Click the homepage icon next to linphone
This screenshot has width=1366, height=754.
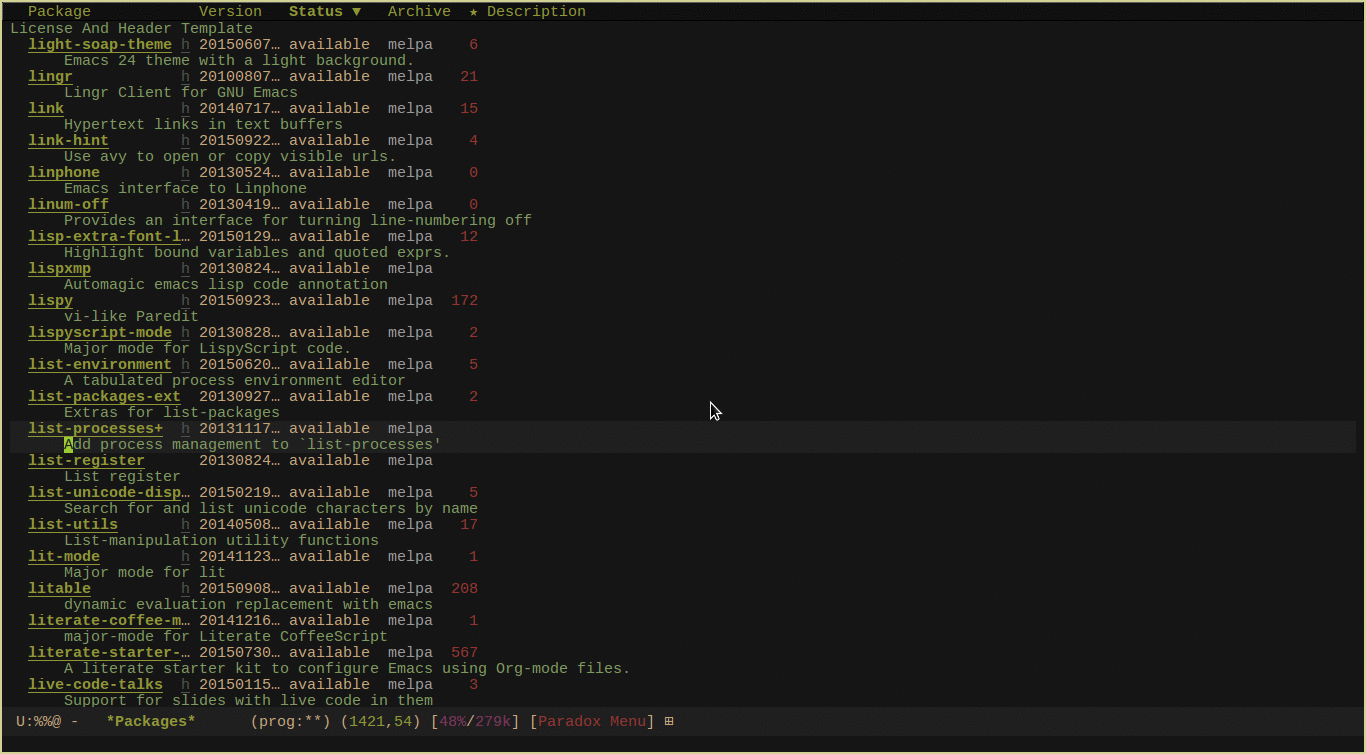click(185, 172)
